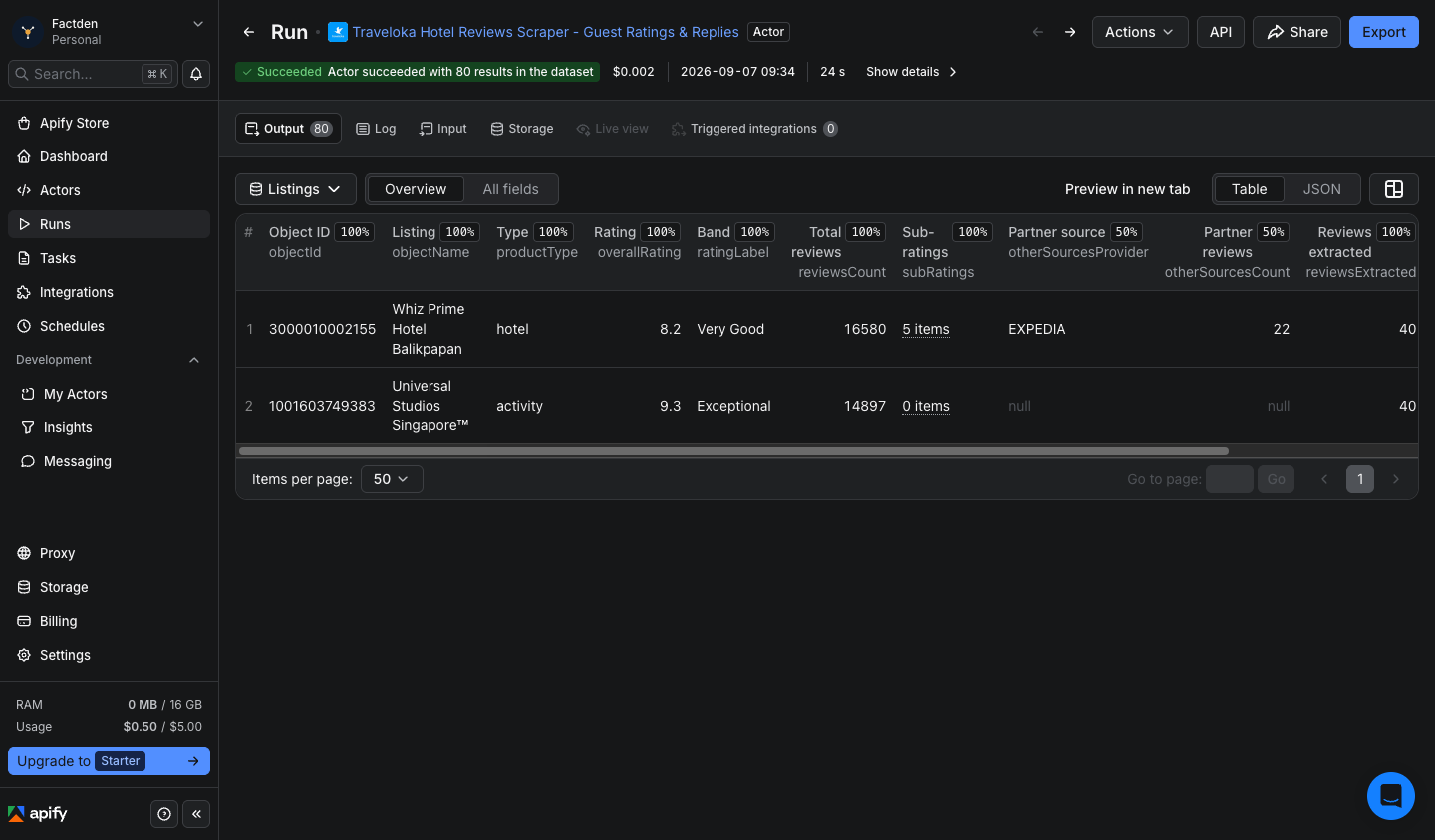The width and height of the screenshot is (1435, 840).
Task: Go to next results page
Action: coord(1396,479)
